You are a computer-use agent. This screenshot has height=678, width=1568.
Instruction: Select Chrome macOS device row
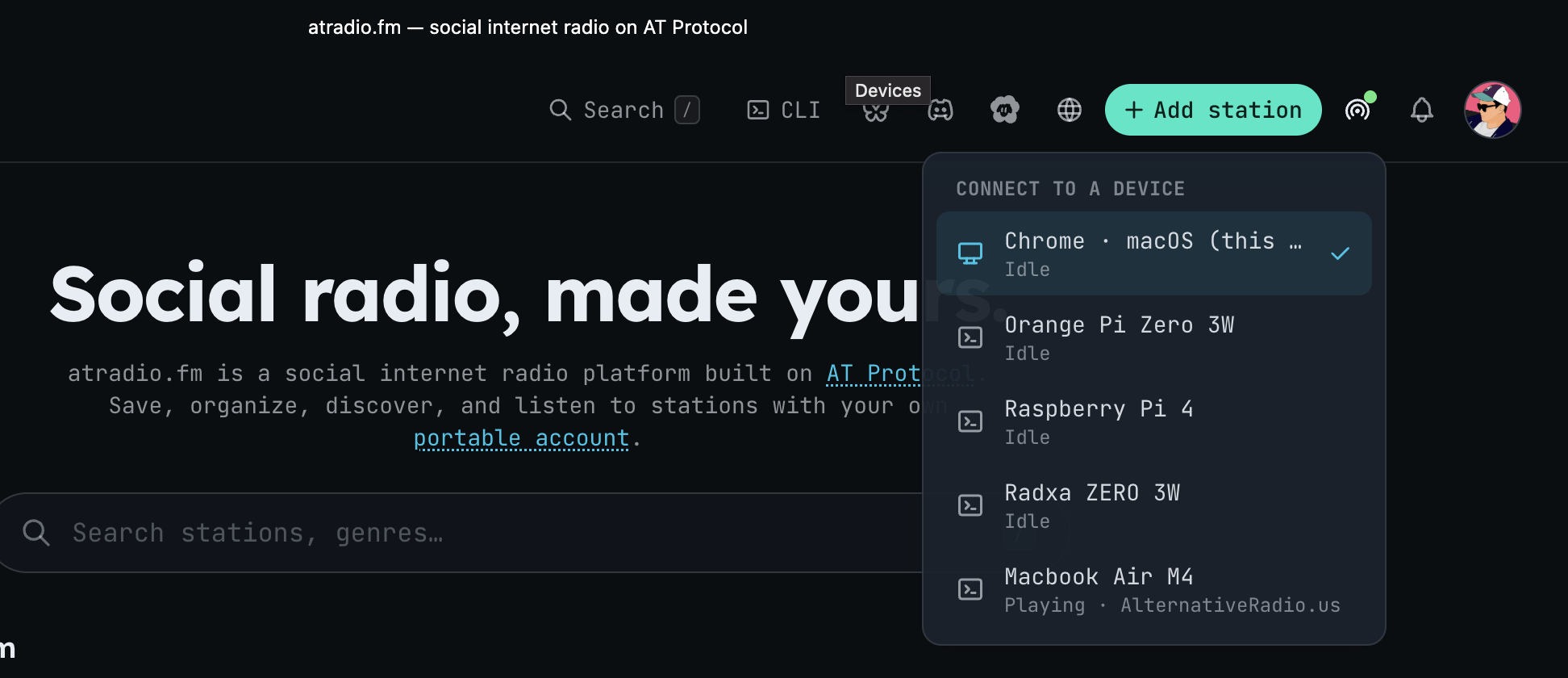(1154, 253)
